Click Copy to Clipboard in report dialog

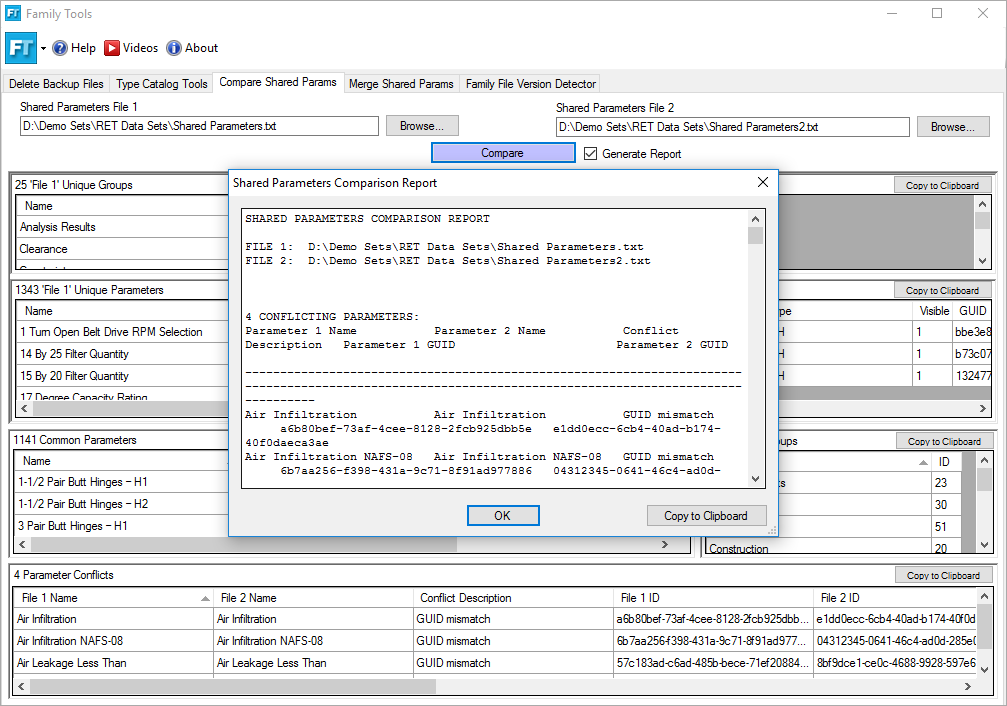click(x=706, y=516)
